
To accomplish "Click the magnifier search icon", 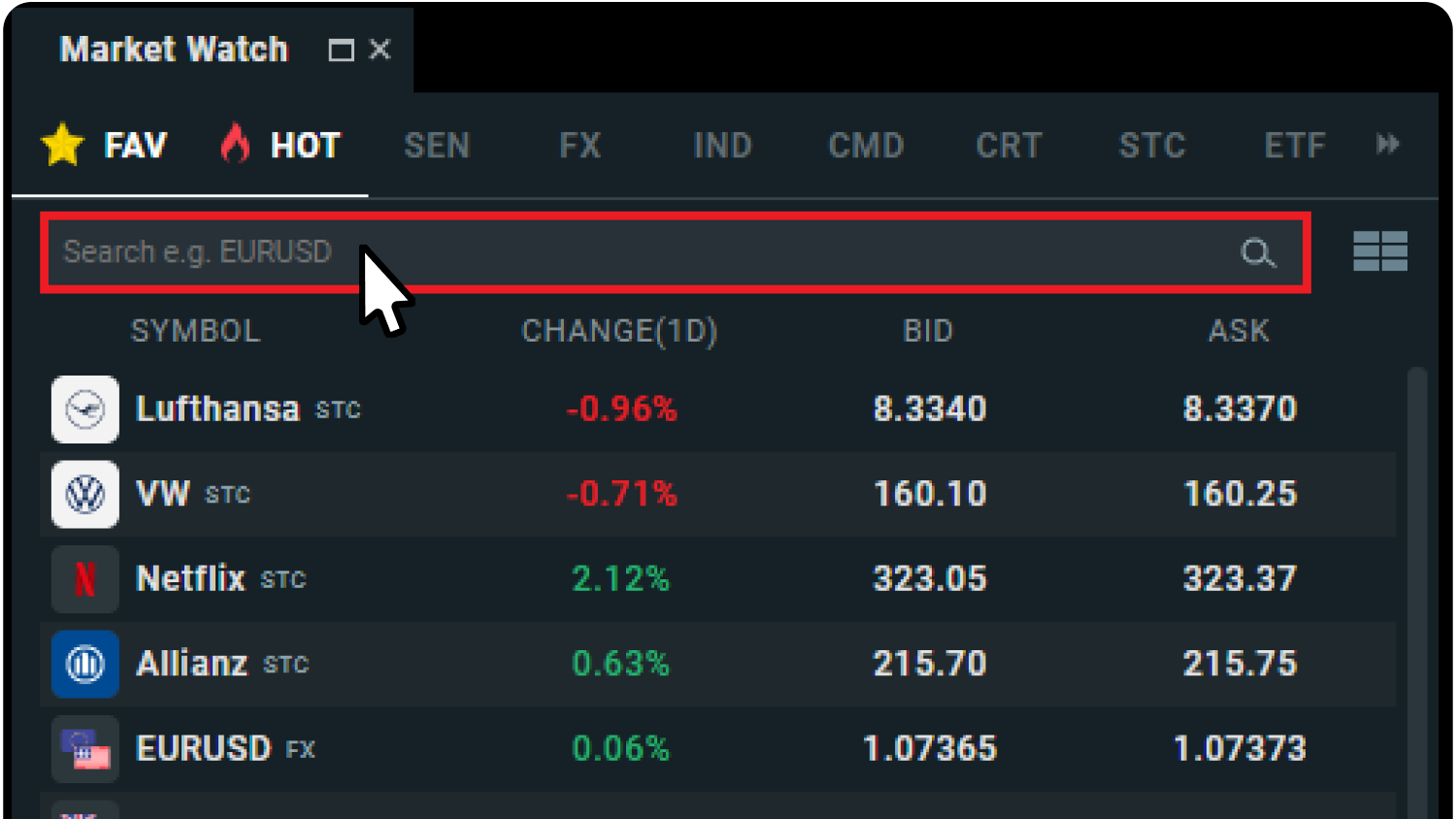I will (1257, 253).
